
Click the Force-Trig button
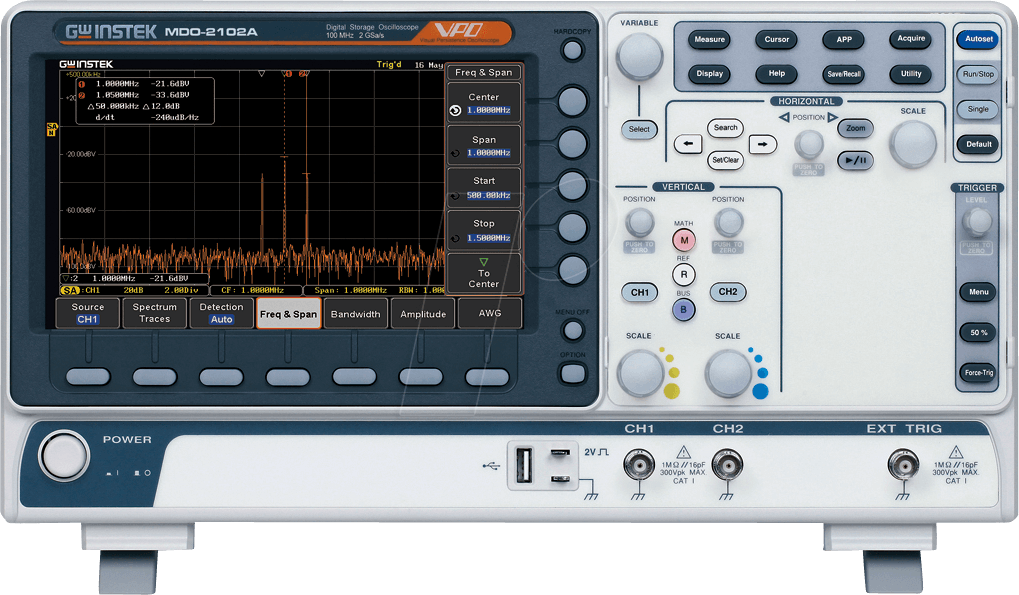pyautogui.click(x=978, y=373)
